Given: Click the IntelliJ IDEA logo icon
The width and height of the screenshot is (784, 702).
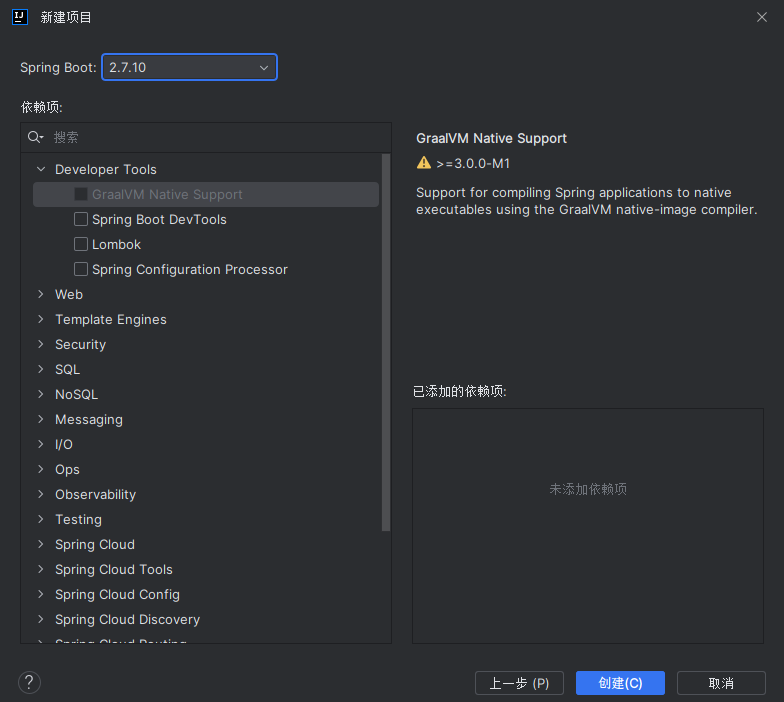Looking at the screenshot, I should tap(20, 17).
